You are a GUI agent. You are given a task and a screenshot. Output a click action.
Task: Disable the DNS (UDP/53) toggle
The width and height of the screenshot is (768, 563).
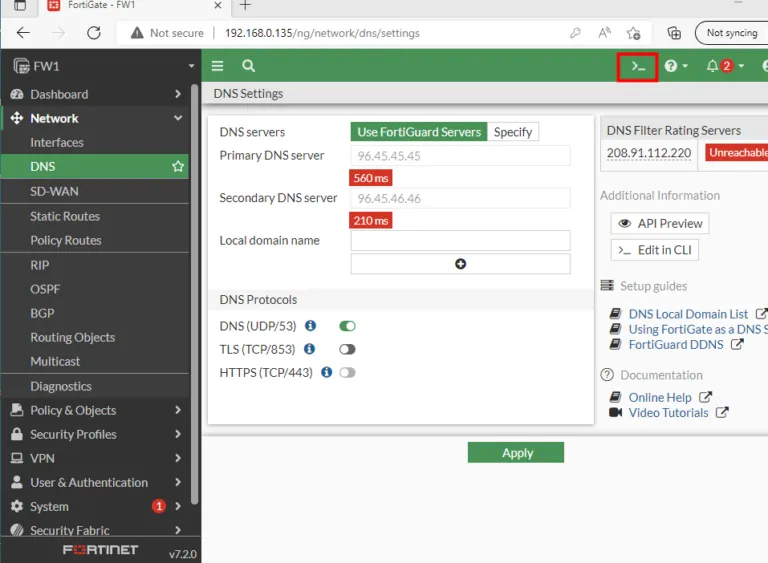(347, 326)
